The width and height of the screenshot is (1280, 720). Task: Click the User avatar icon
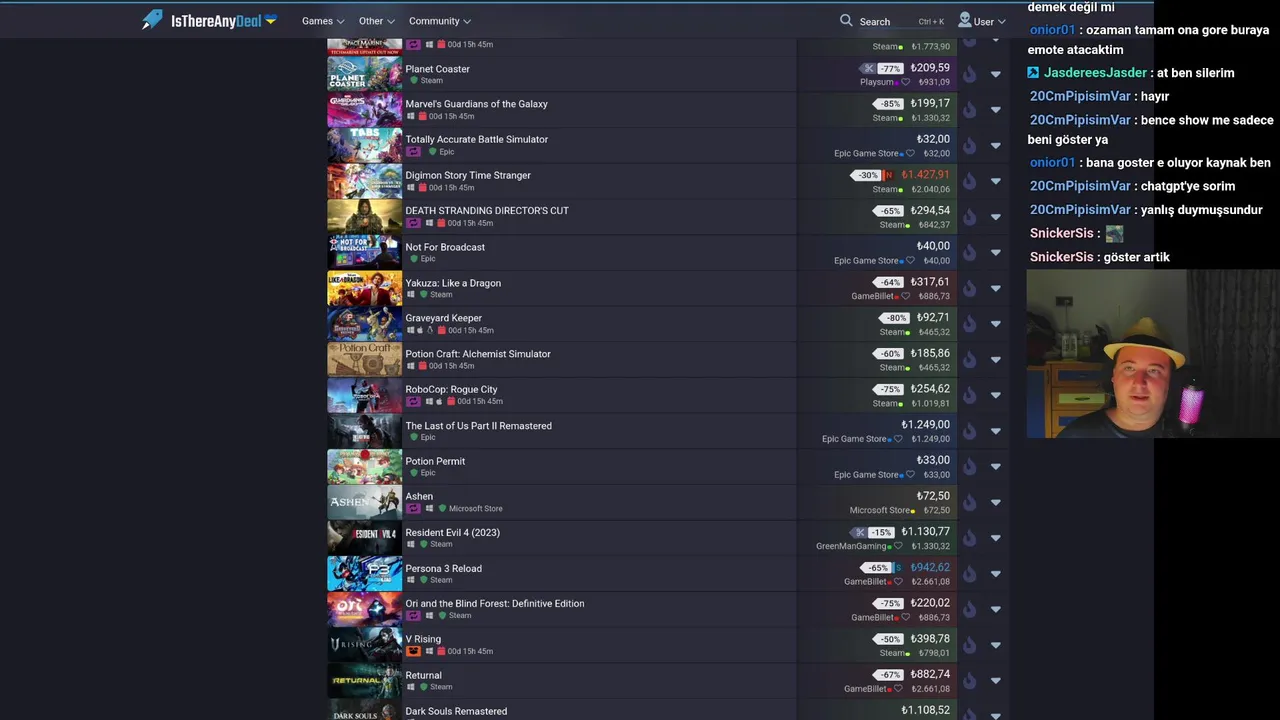pos(965,20)
